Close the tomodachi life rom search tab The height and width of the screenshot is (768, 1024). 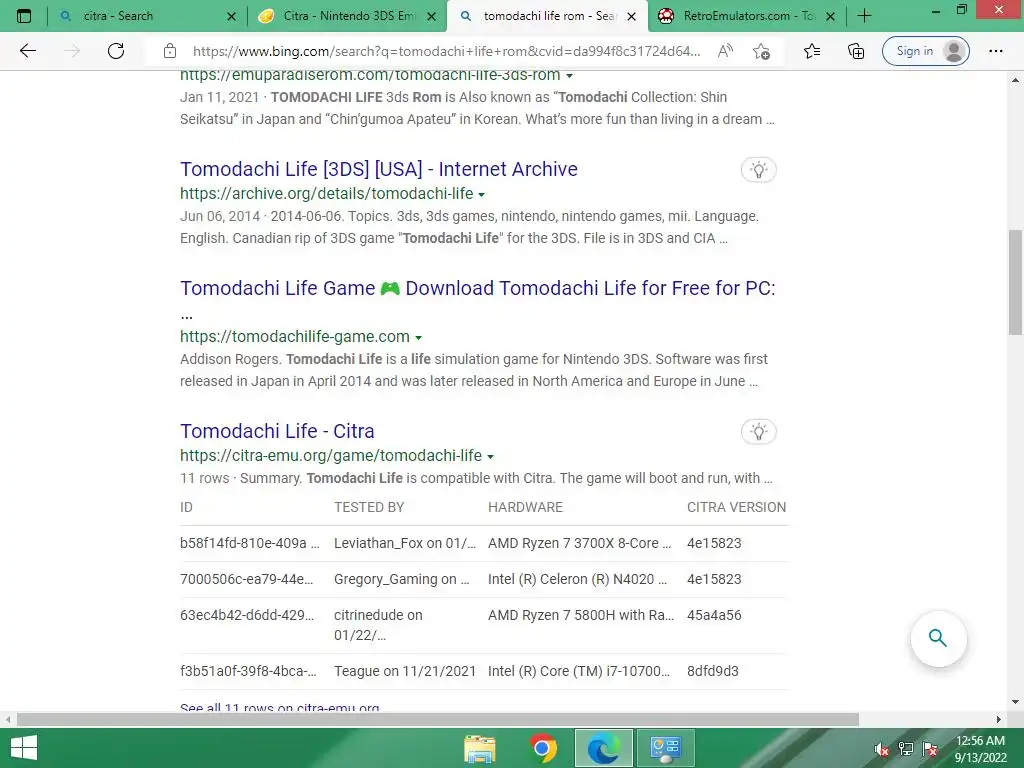[x=631, y=16]
